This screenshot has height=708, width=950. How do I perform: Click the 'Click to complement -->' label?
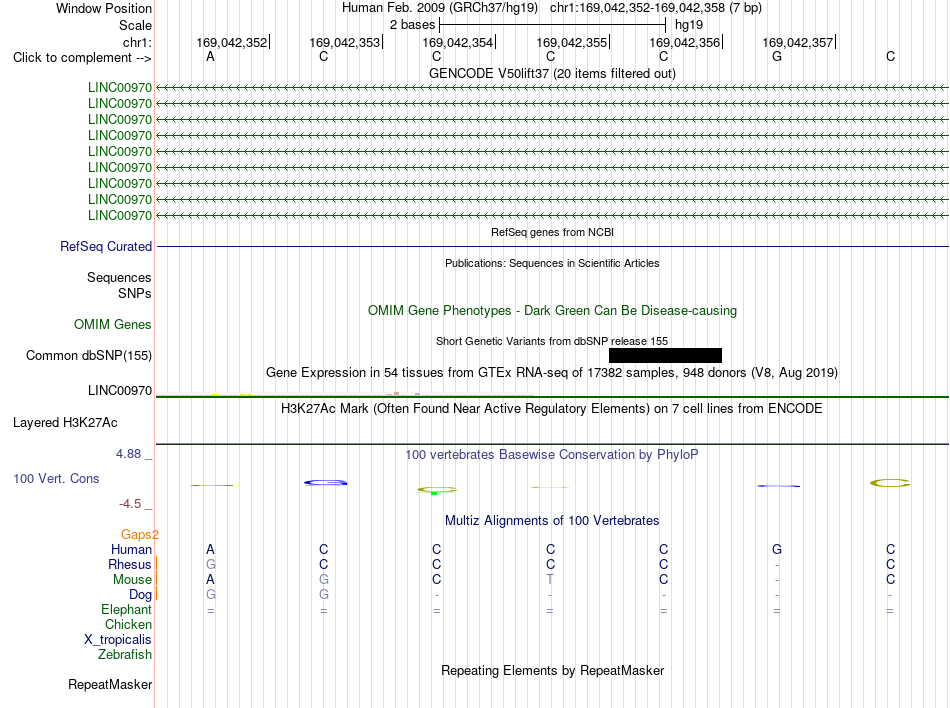(82, 58)
